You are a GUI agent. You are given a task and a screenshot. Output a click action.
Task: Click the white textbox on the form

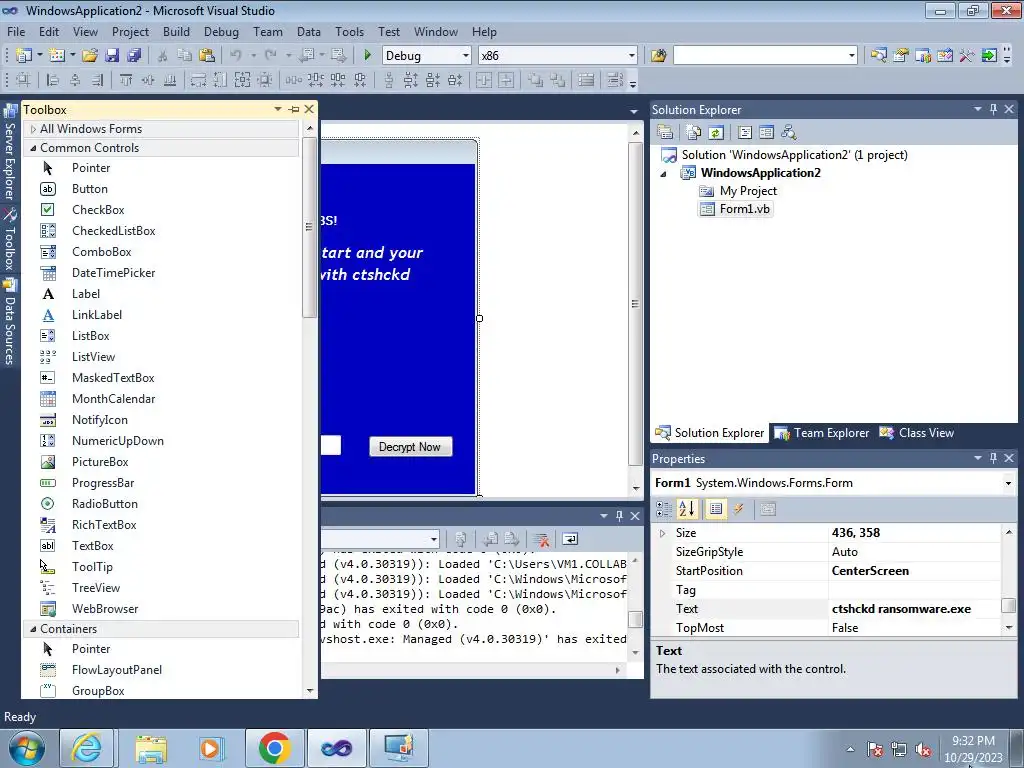[x=331, y=445]
